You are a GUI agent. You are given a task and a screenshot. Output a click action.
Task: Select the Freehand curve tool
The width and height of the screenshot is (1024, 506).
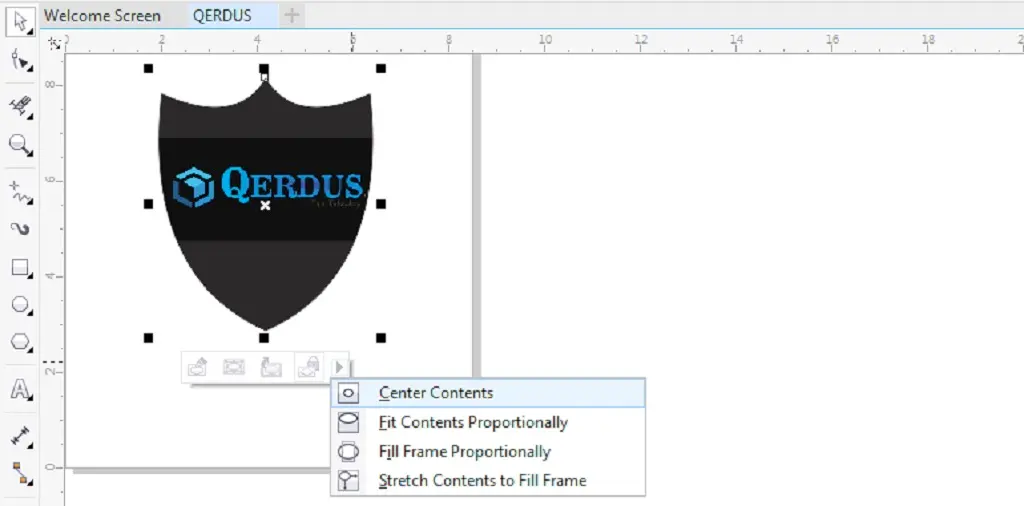pos(21,193)
